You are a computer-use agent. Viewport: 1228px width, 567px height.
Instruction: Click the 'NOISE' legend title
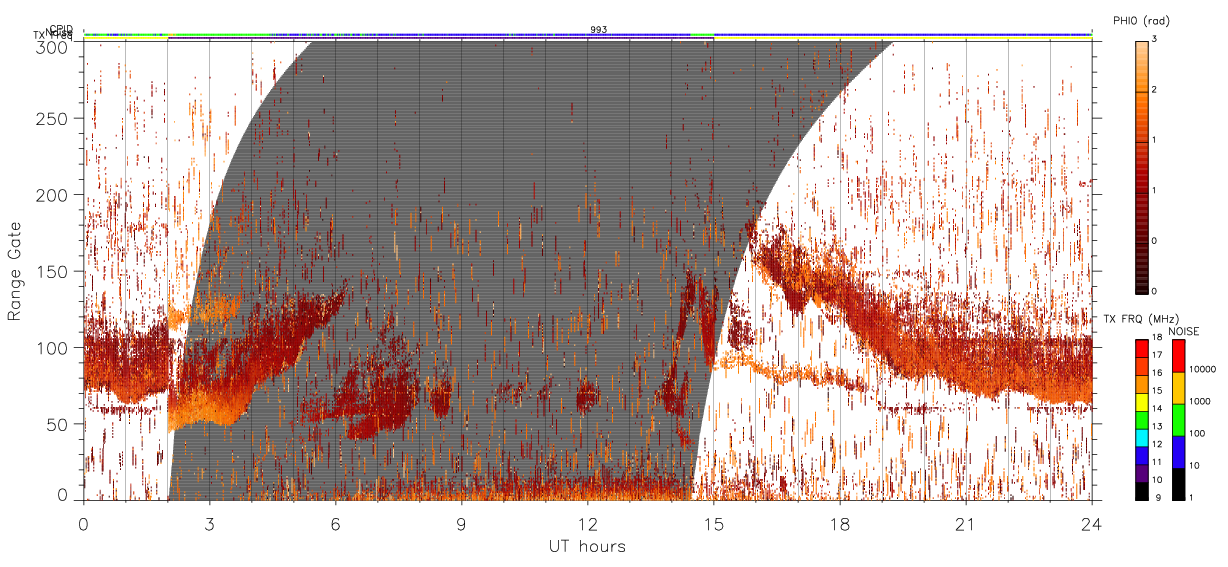tap(1184, 332)
